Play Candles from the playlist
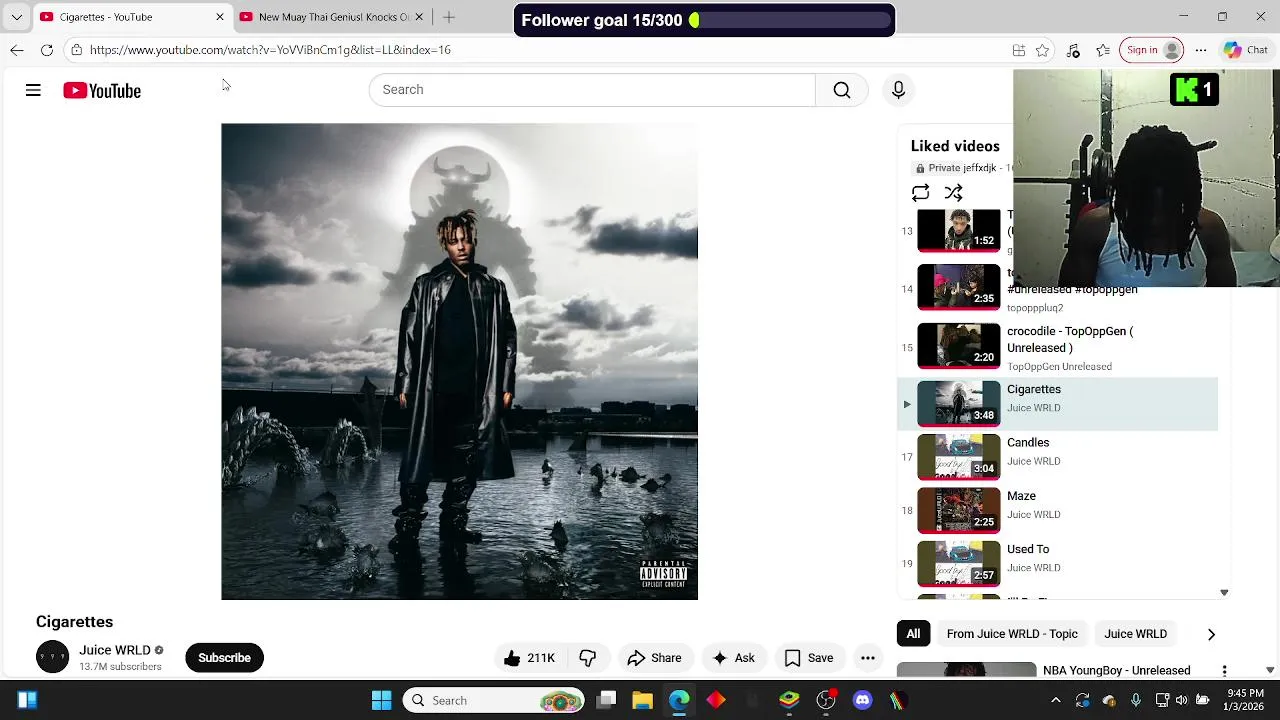 click(1058, 457)
